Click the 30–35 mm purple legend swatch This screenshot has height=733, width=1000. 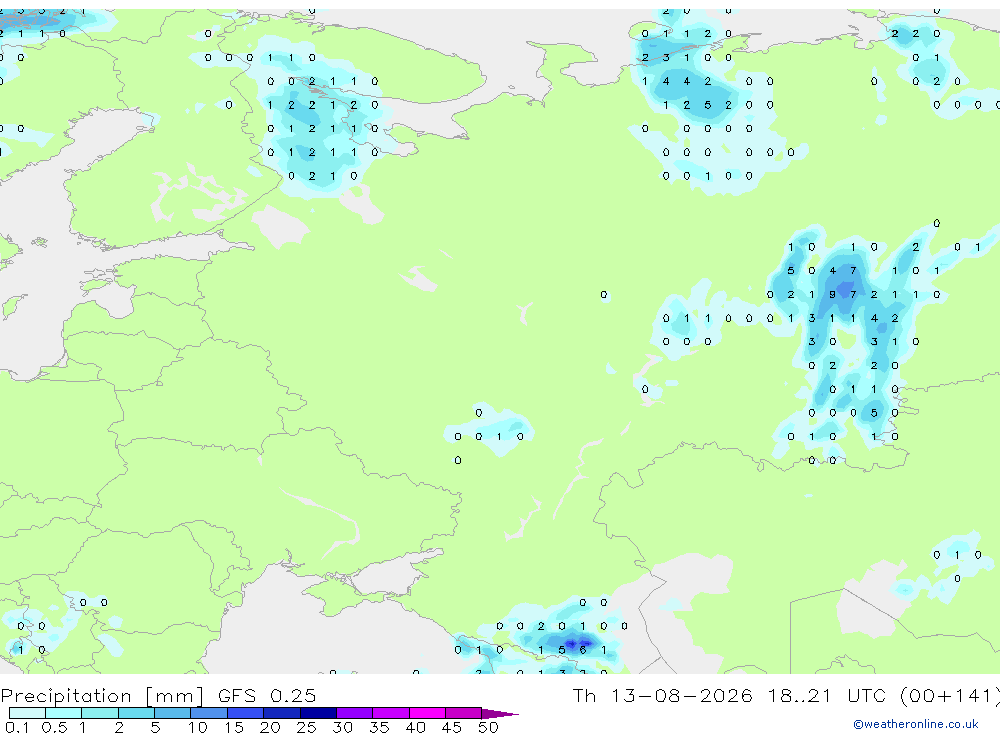tap(354, 713)
